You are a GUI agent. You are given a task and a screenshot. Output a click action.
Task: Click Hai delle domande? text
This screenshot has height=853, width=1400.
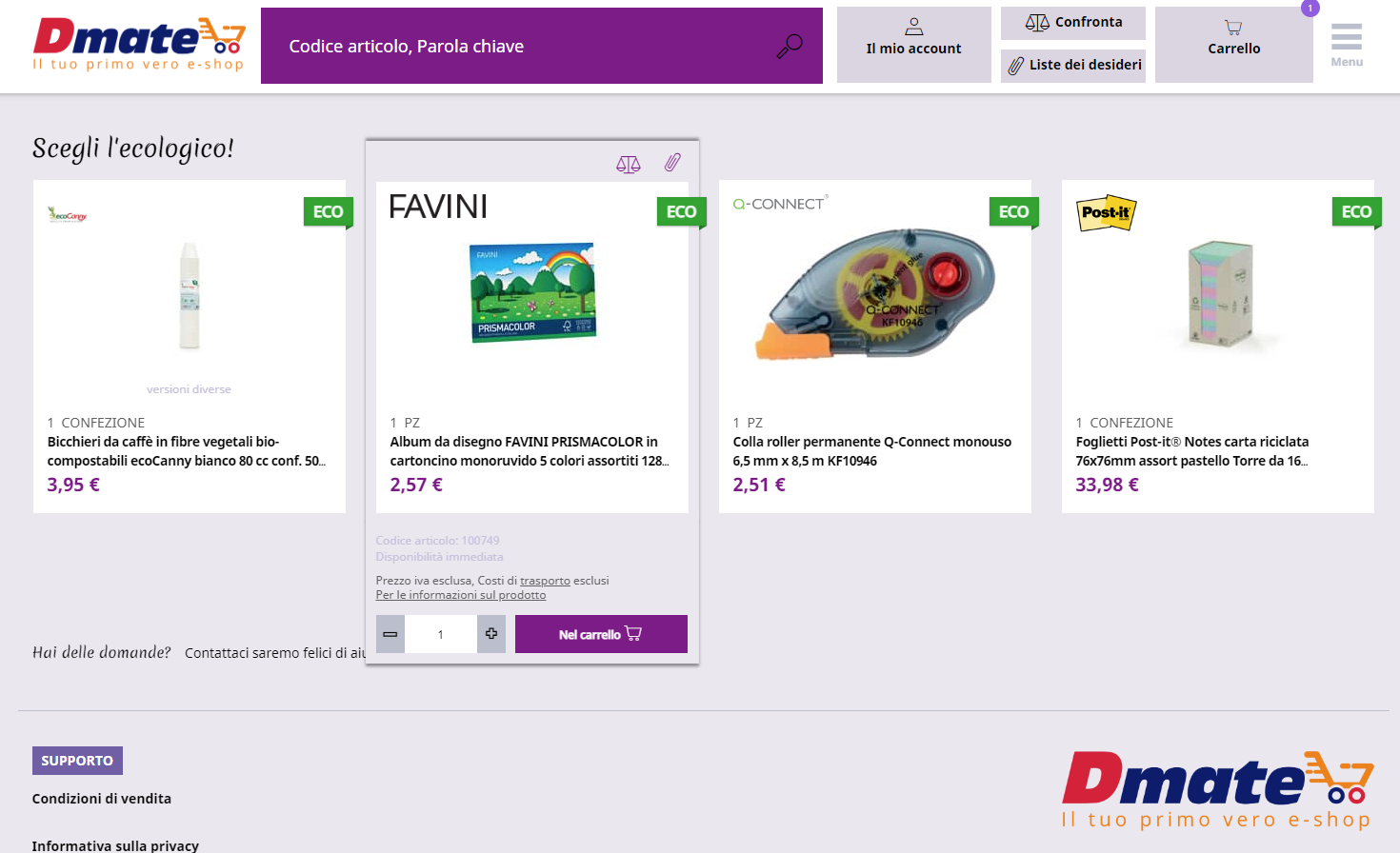pos(102,652)
